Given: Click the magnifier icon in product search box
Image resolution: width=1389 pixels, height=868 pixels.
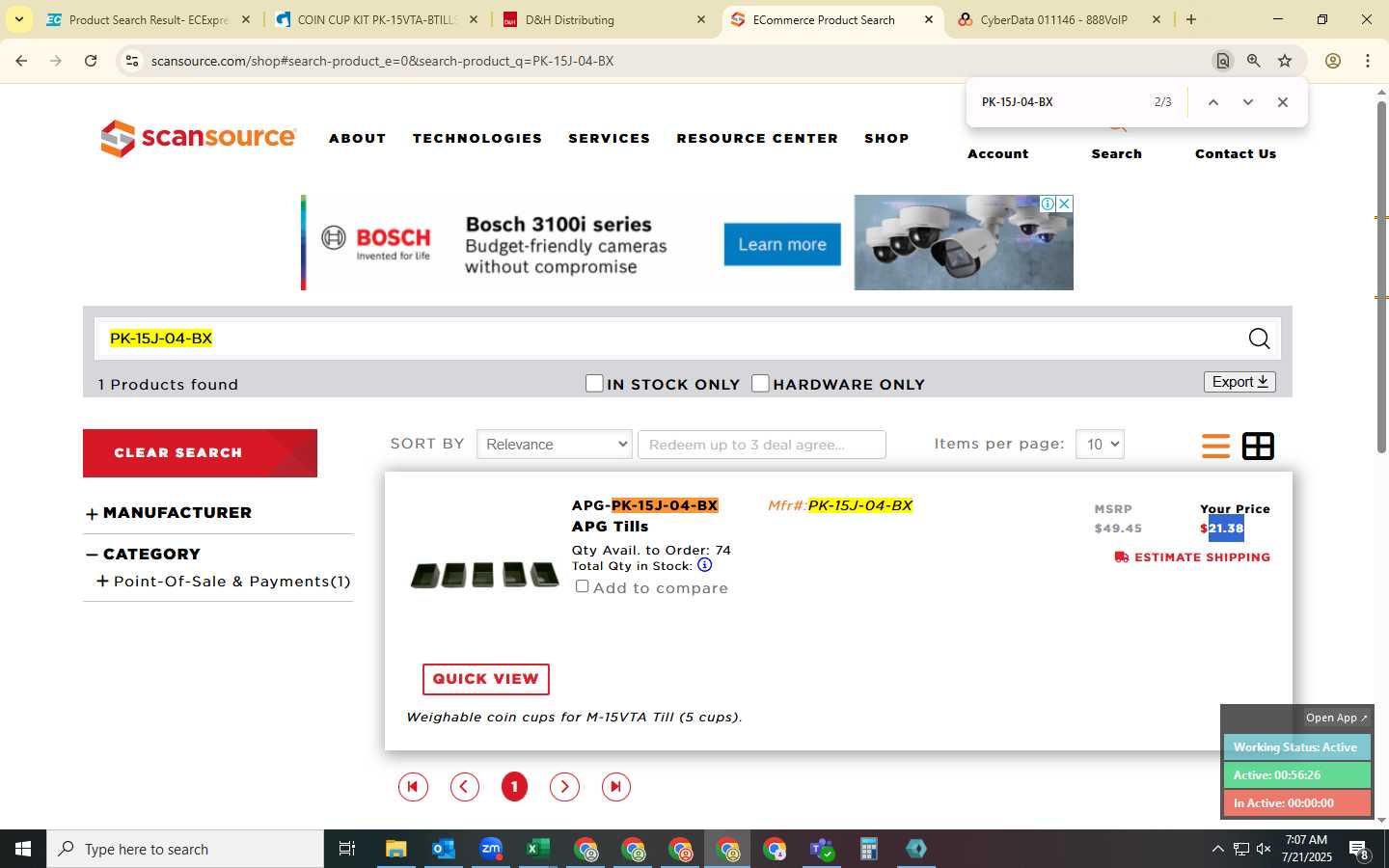Looking at the screenshot, I should point(1259,339).
